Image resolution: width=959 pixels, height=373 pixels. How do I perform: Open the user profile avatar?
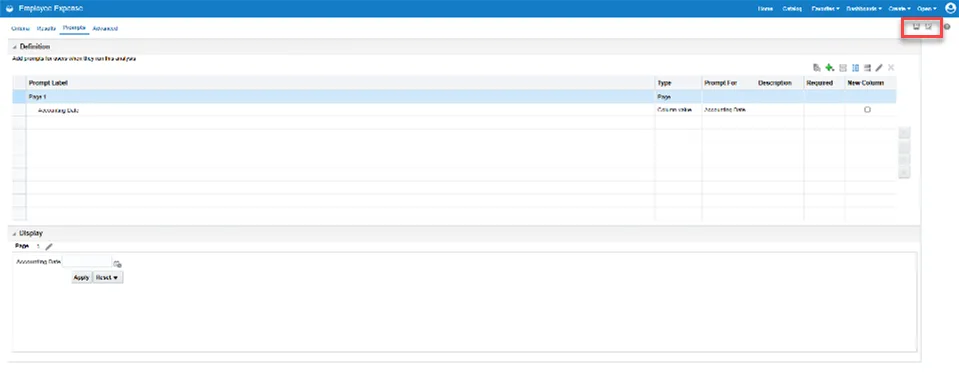950,8
